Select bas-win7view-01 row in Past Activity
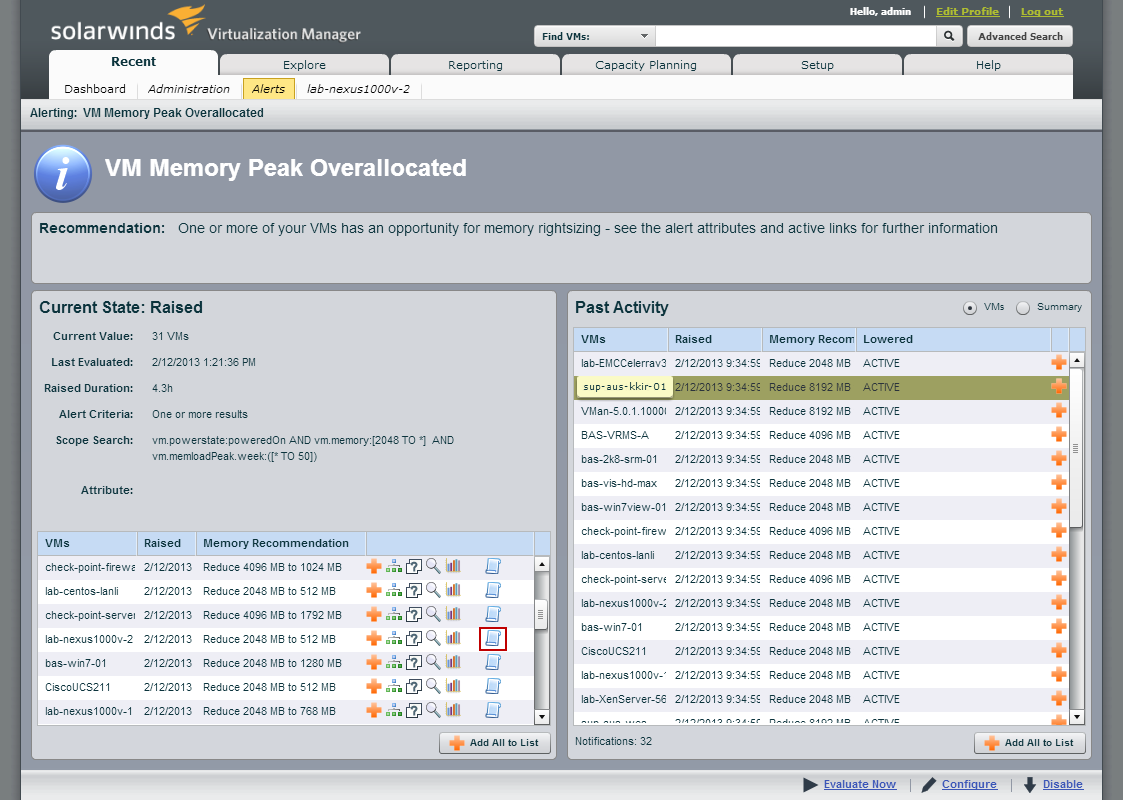The width and height of the screenshot is (1123, 800). (821, 507)
